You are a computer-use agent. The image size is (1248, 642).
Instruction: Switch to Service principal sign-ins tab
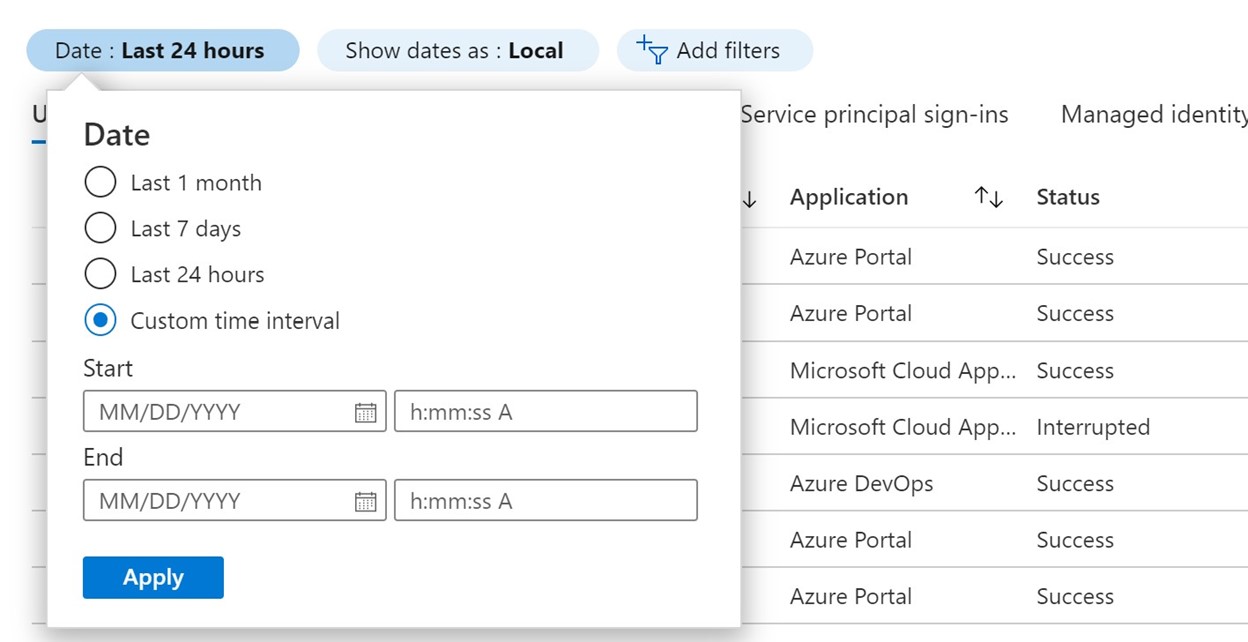pyautogui.click(x=874, y=115)
